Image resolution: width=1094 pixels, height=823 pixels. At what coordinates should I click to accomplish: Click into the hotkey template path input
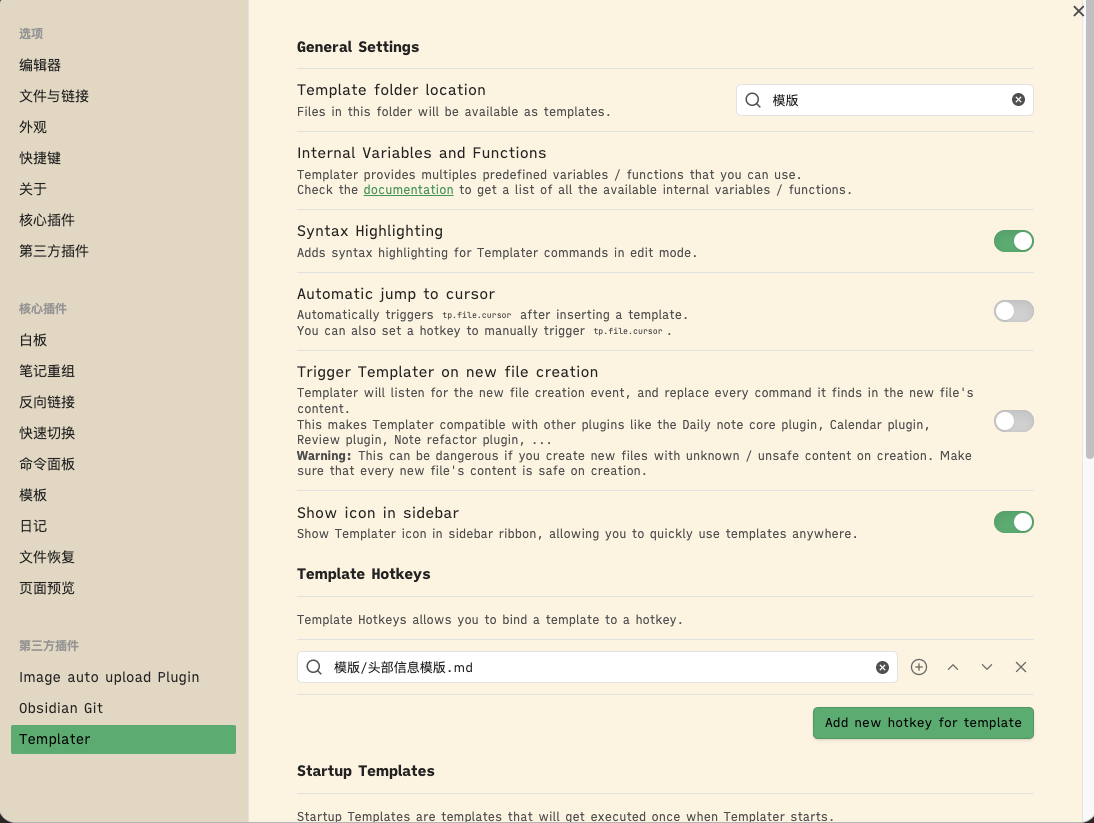point(597,667)
